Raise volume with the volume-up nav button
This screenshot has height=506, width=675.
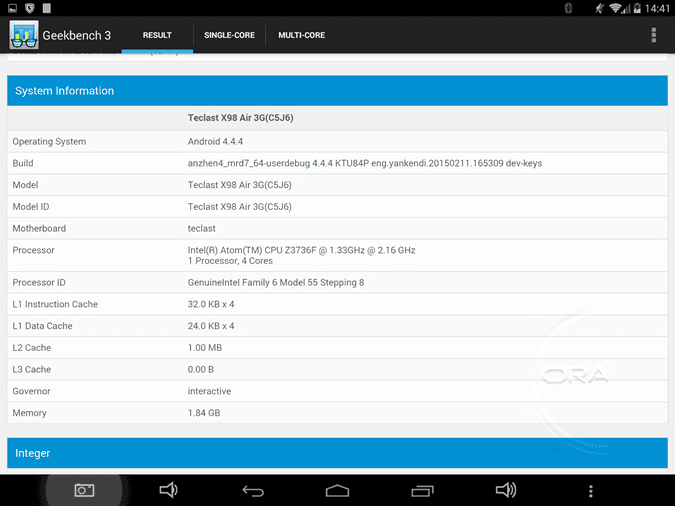pos(506,490)
